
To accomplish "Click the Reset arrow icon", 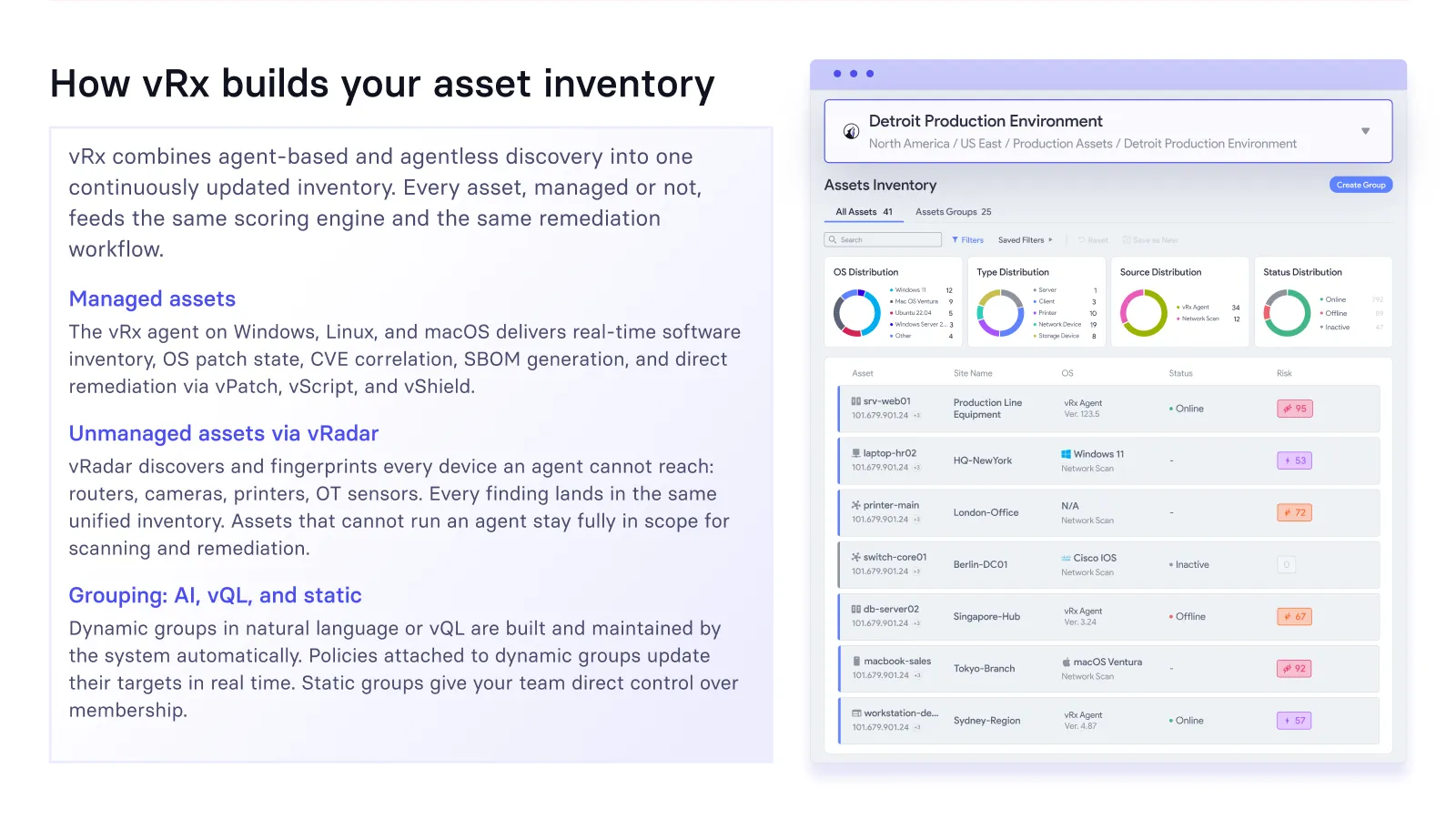I will (x=1081, y=240).
